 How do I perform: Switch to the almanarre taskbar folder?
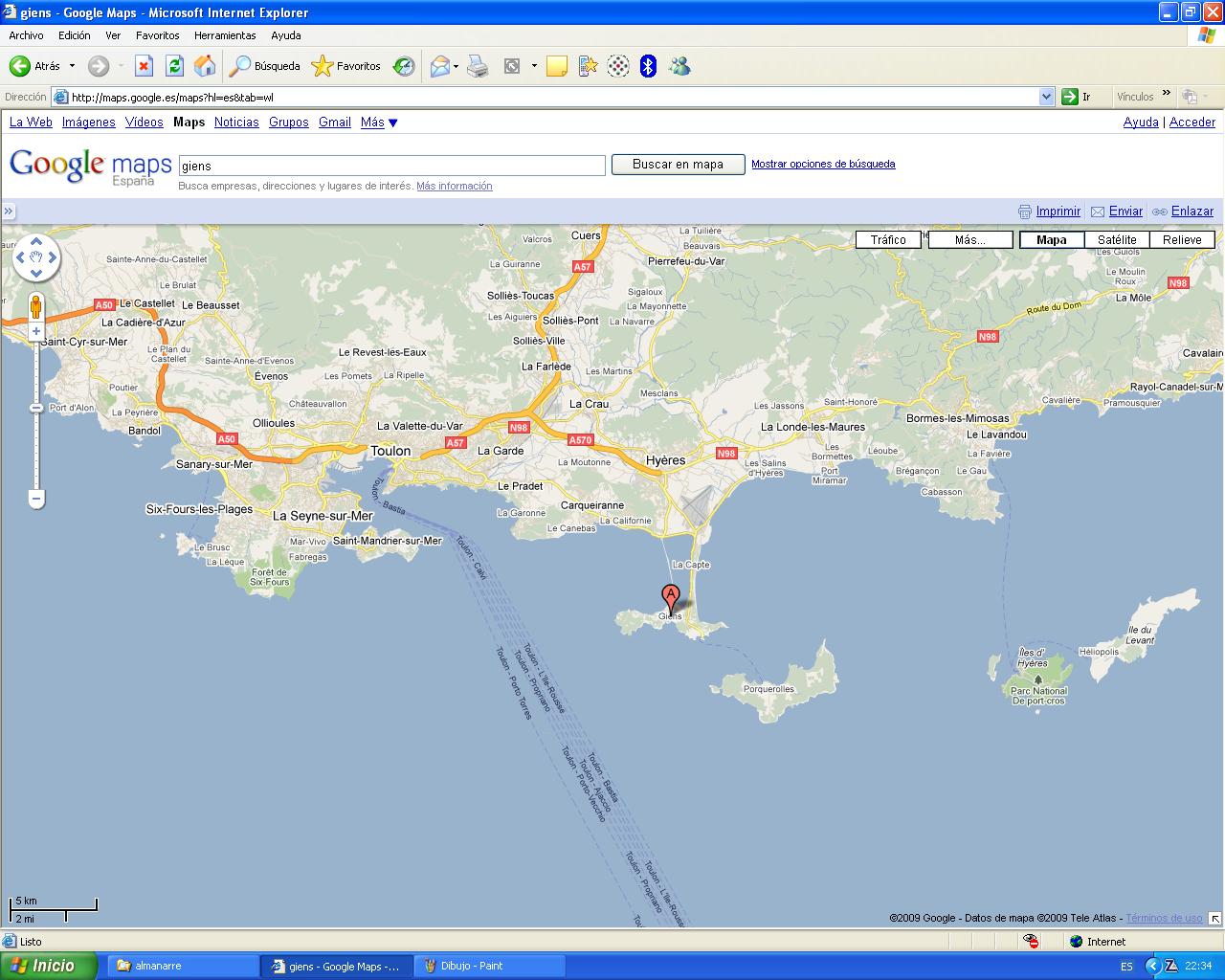182,966
